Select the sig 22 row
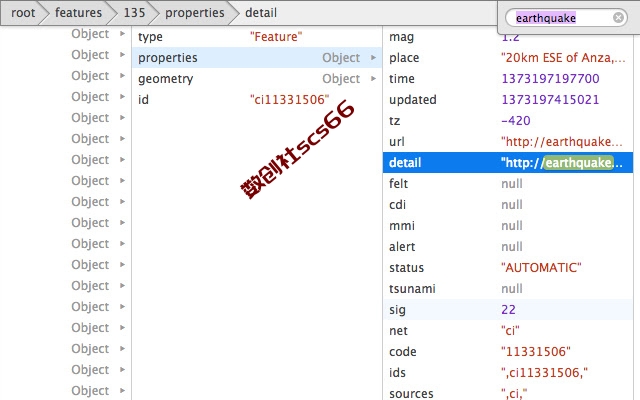 [508, 309]
